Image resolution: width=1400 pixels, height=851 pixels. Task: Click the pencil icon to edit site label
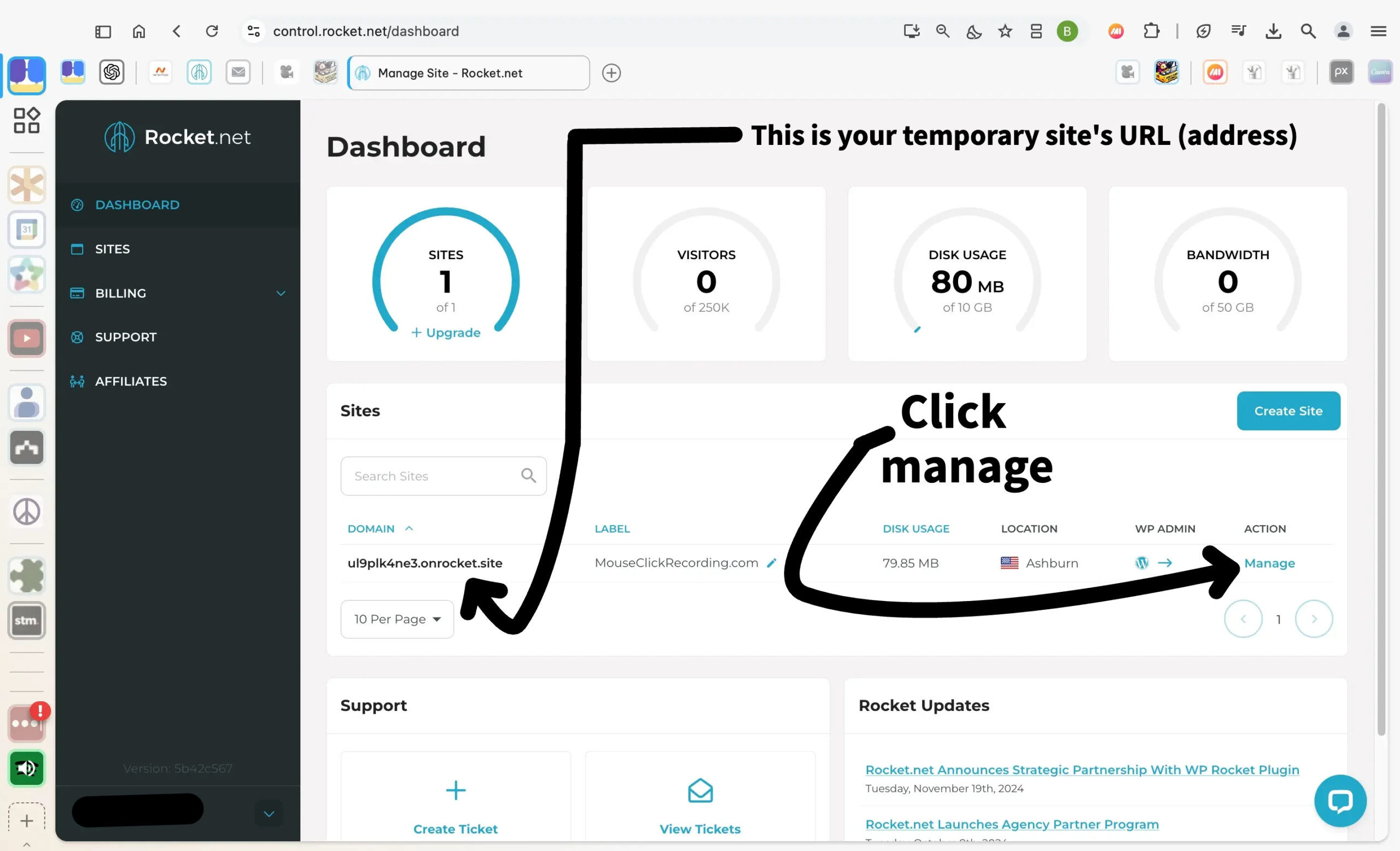771,563
